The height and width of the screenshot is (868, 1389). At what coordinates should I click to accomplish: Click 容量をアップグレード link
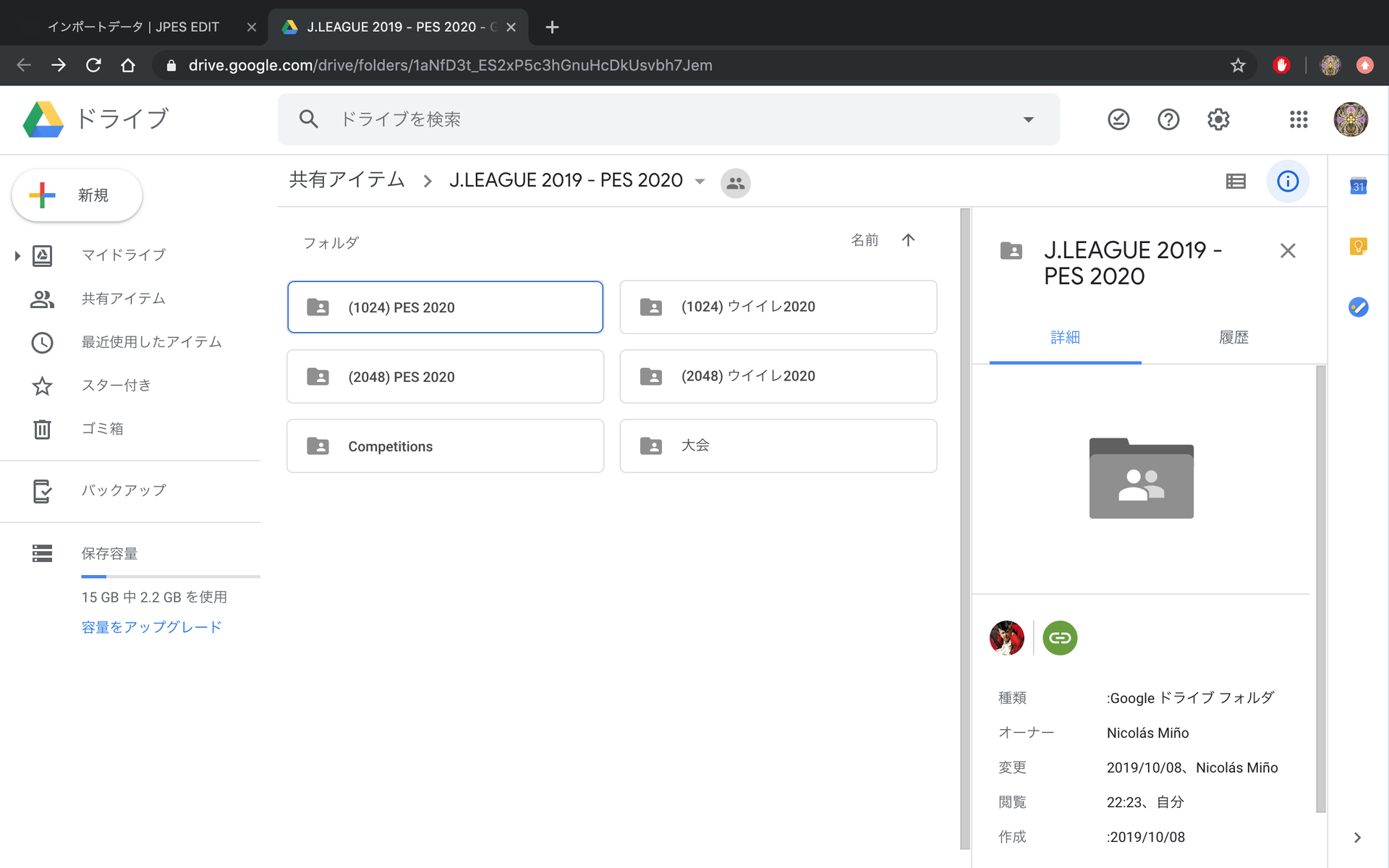[x=151, y=627]
